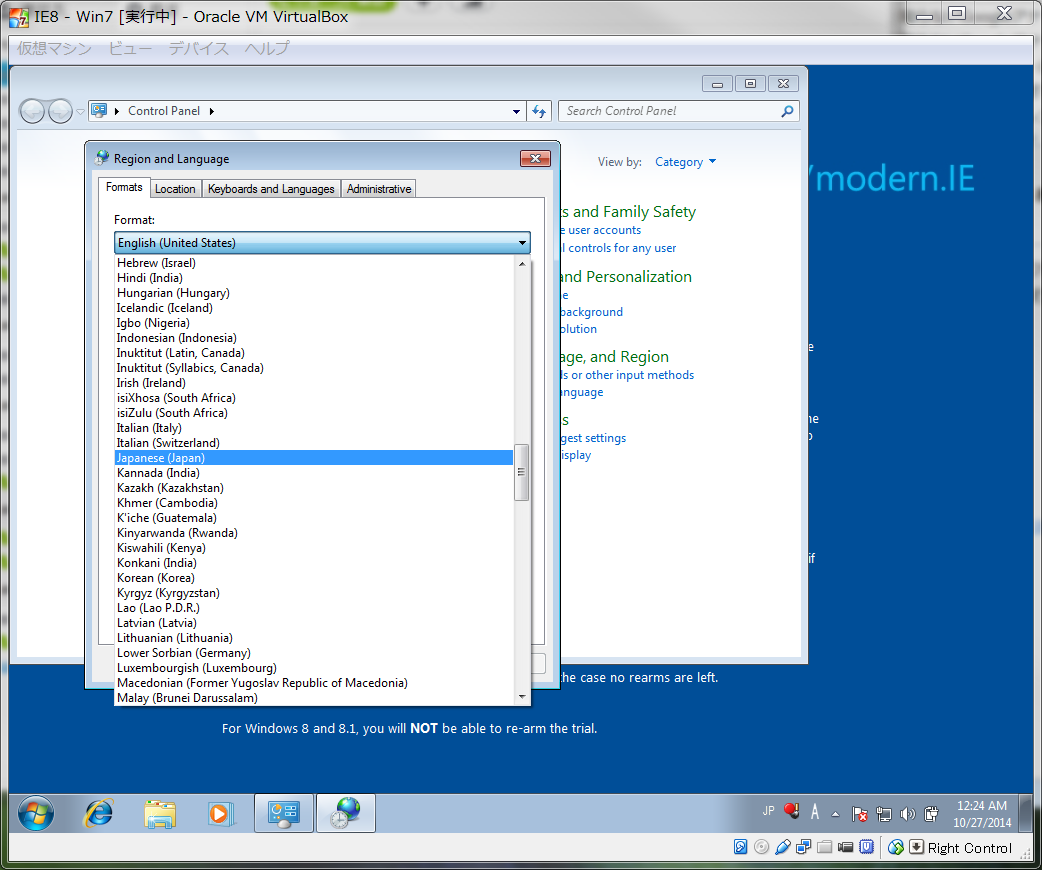Select Korean (Korea) in format list

tap(314, 578)
